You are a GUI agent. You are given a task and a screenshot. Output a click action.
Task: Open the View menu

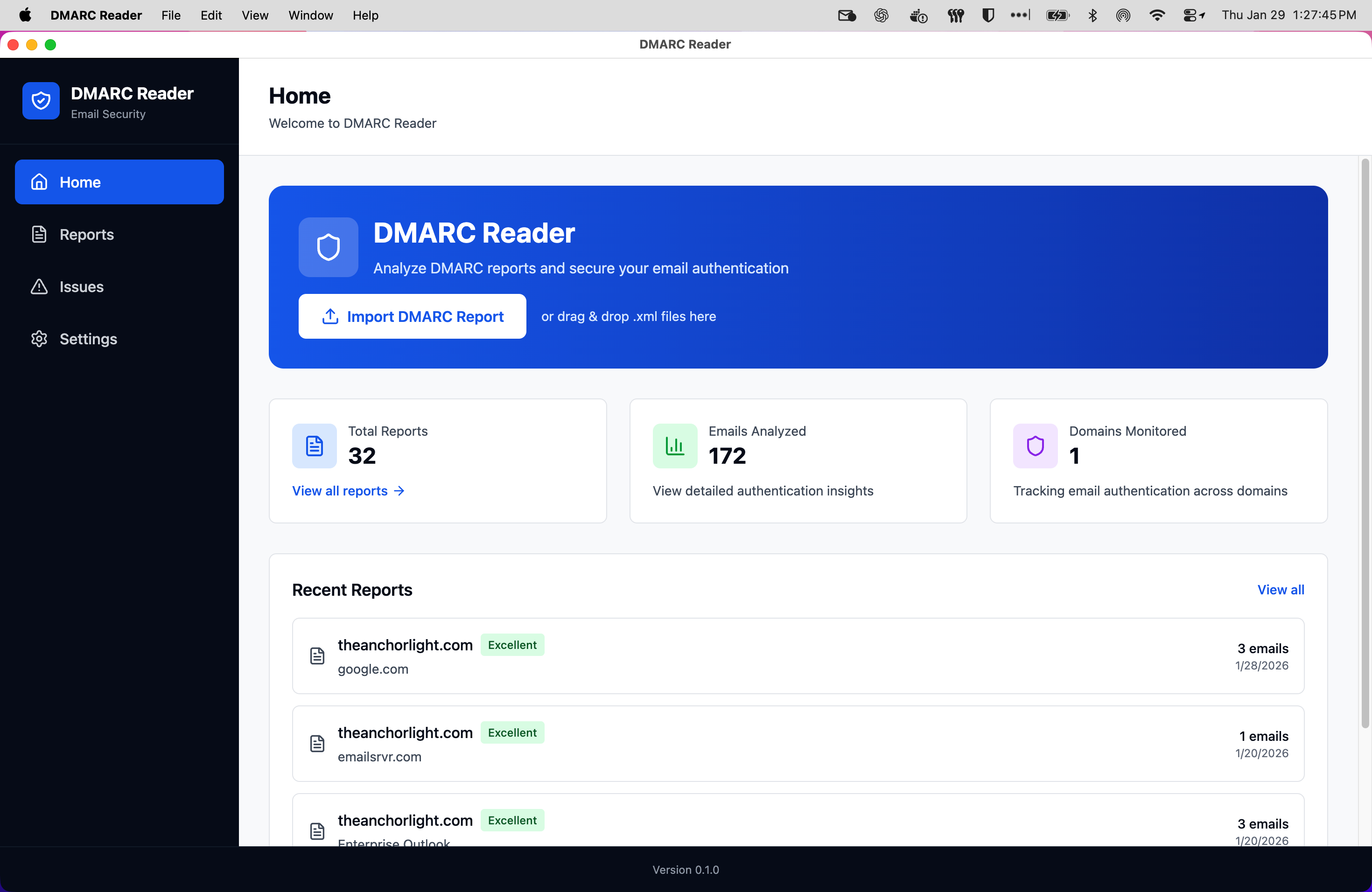pyautogui.click(x=255, y=15)
